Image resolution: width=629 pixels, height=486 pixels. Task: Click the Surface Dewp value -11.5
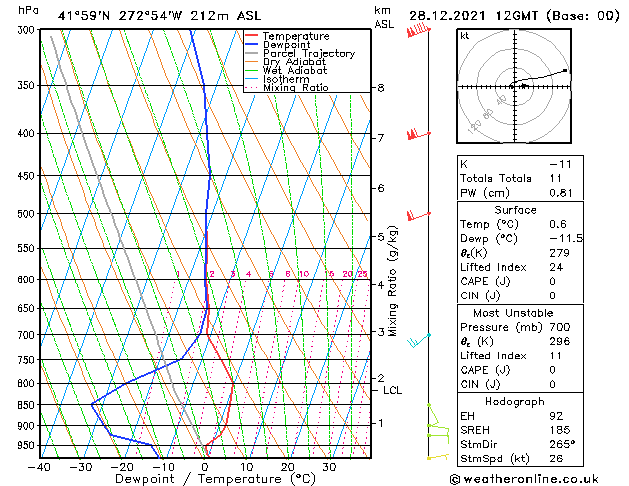(x=566, y=239)
